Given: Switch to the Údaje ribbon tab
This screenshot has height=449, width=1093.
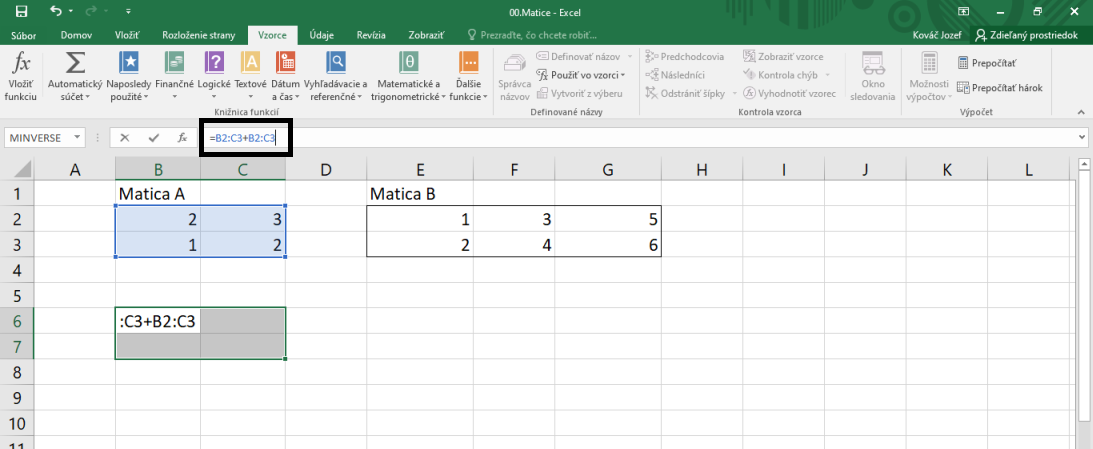Looking at the screenshot, I should 321,34.
